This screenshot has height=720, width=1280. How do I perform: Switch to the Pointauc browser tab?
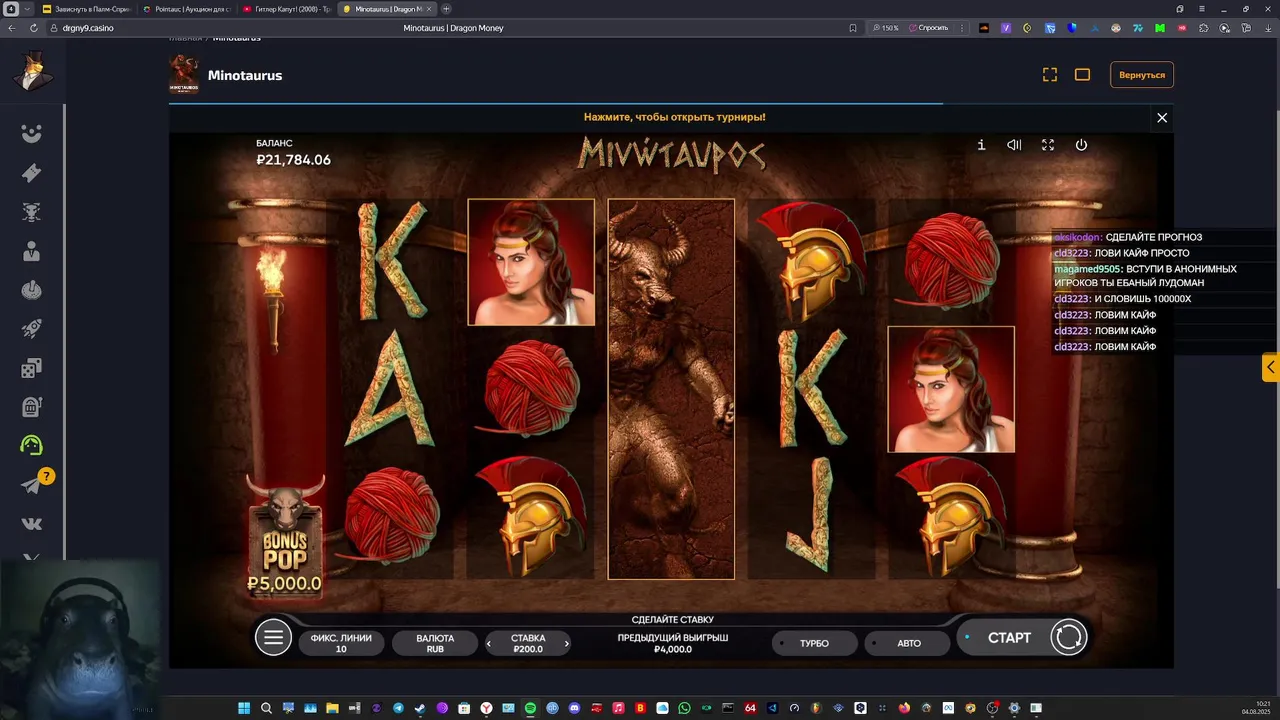[185, 9]
